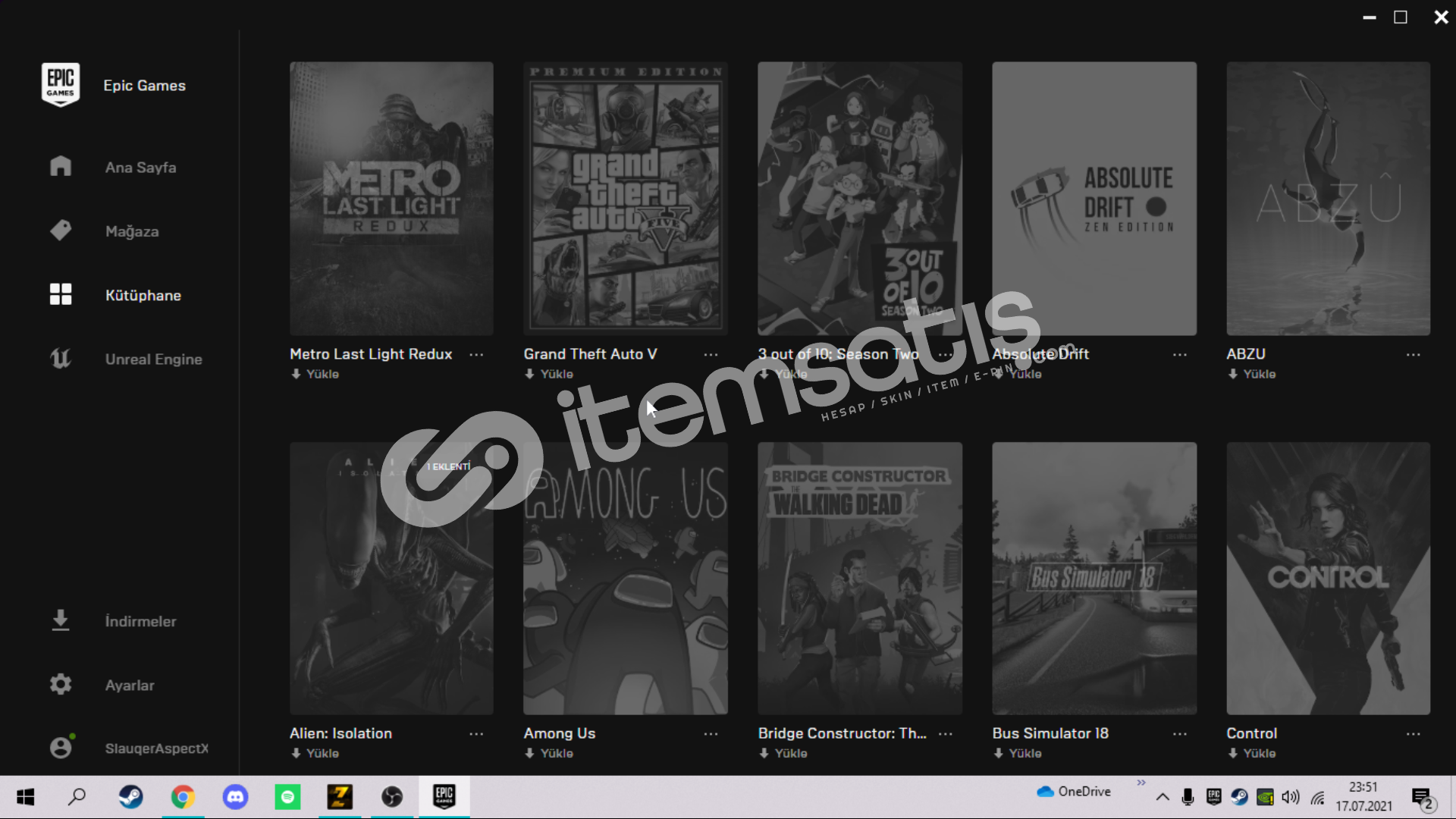Screen dimensions: 1456x819
Task: Open the Unreal Engine icon
Action: pyautogui.click(x=61, y=359)
